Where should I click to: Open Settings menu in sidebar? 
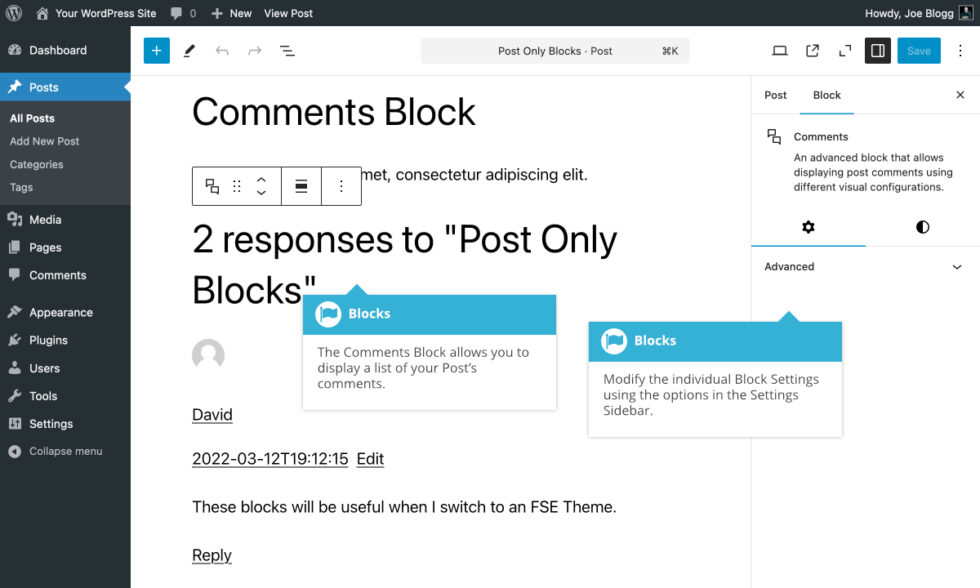tap(65, 424)
